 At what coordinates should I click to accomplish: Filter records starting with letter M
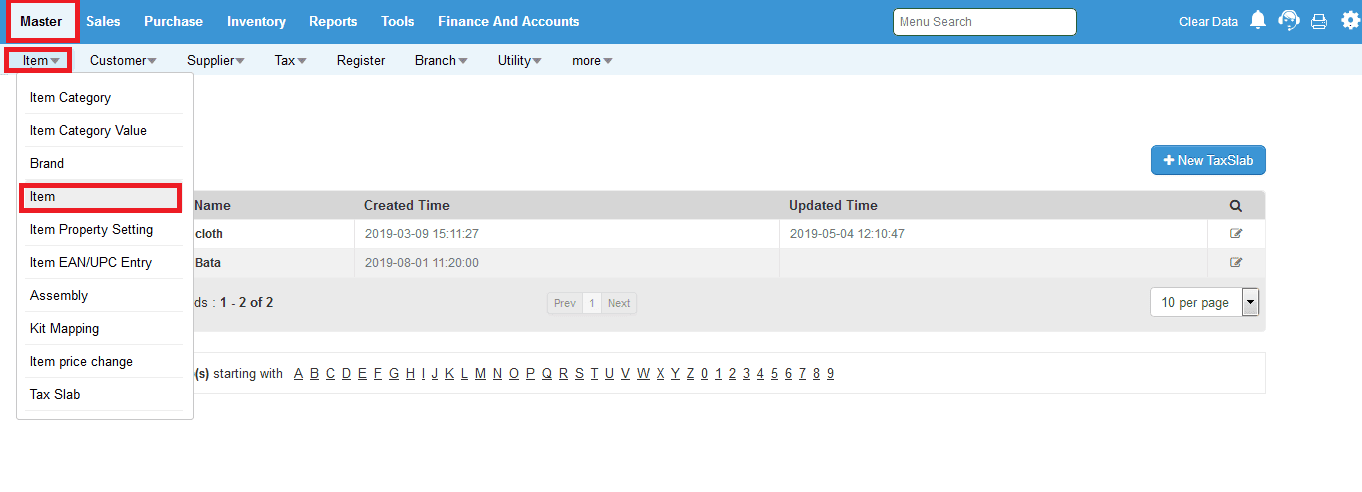click(x=480, y=374)
